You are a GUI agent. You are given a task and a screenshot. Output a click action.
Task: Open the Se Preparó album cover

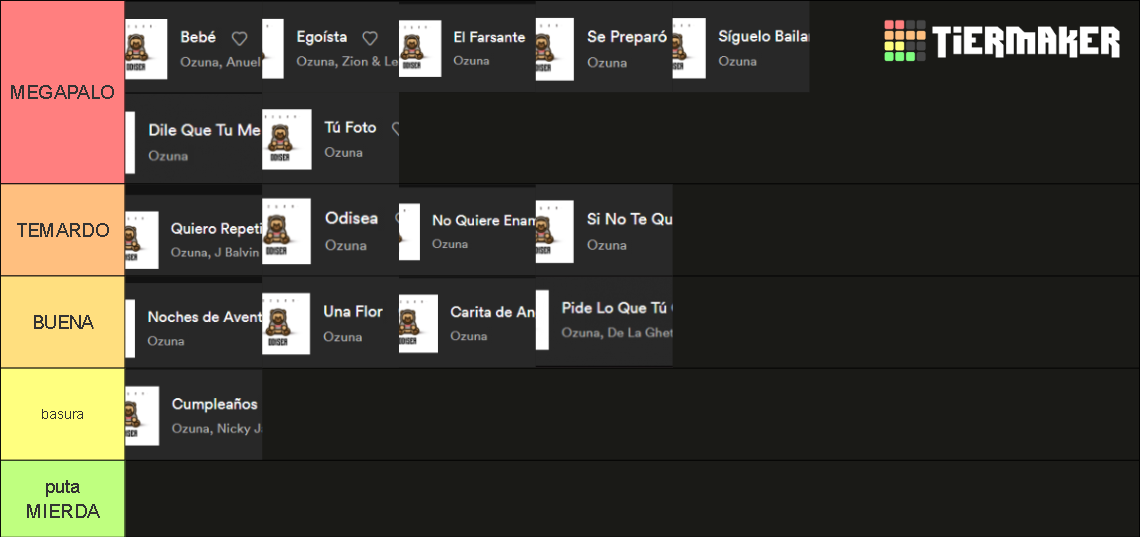[x=555, y=49]
